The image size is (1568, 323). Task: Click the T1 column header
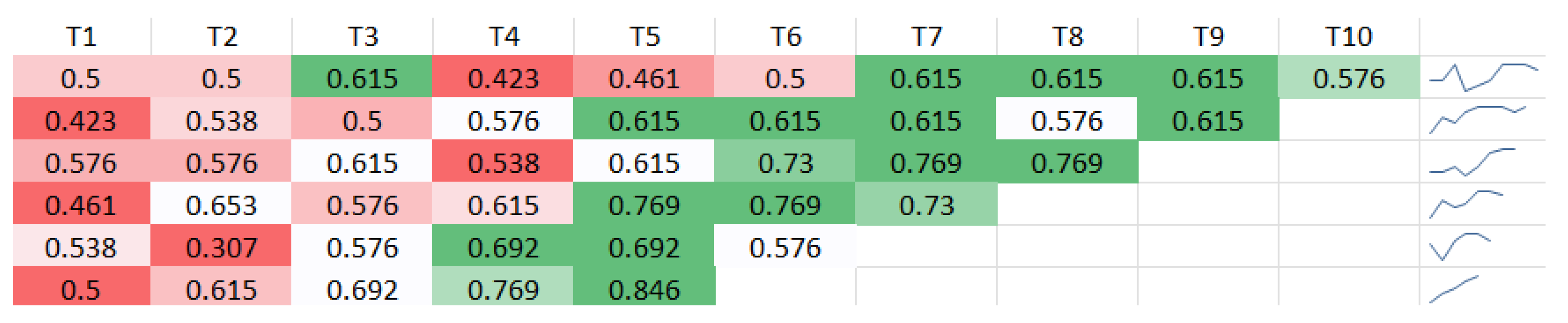click(x=81, y=36)
